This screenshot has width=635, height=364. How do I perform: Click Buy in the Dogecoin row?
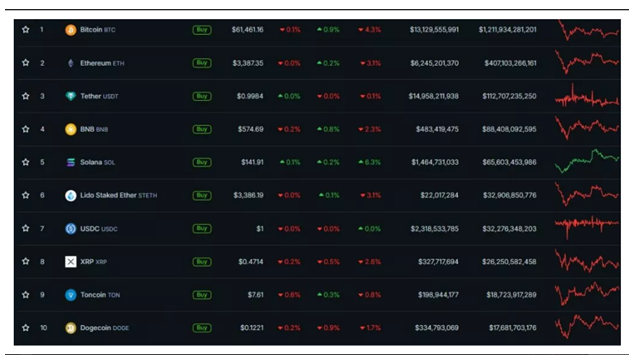coord(202,328)
